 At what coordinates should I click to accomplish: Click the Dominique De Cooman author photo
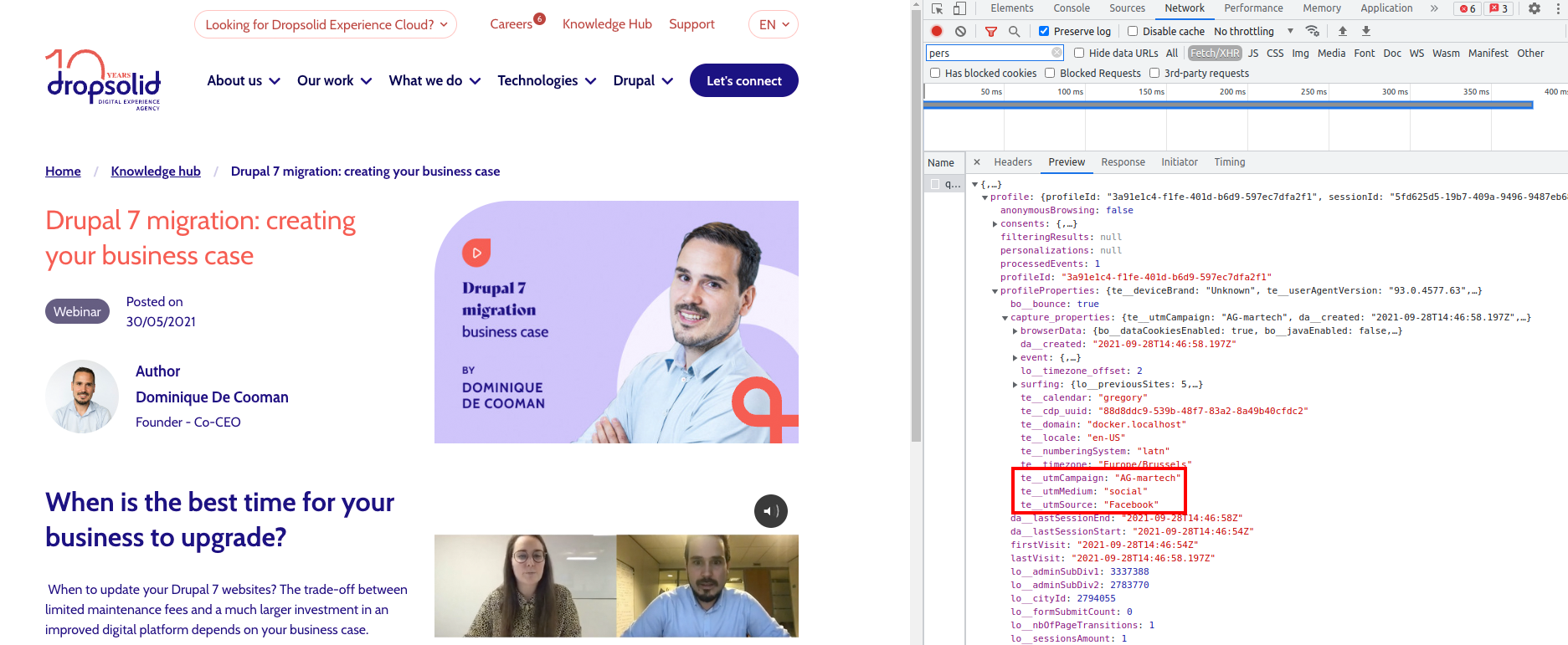click(82, 397)
